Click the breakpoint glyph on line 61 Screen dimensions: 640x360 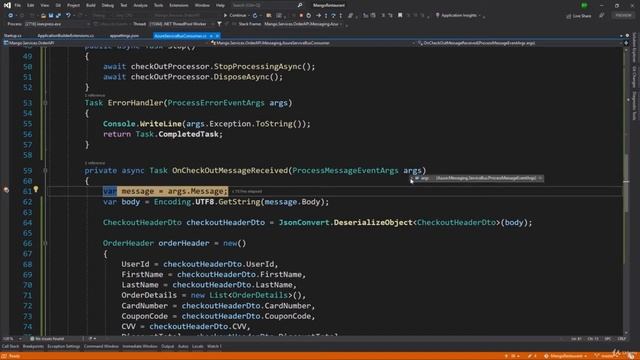(x=6, y=190)
